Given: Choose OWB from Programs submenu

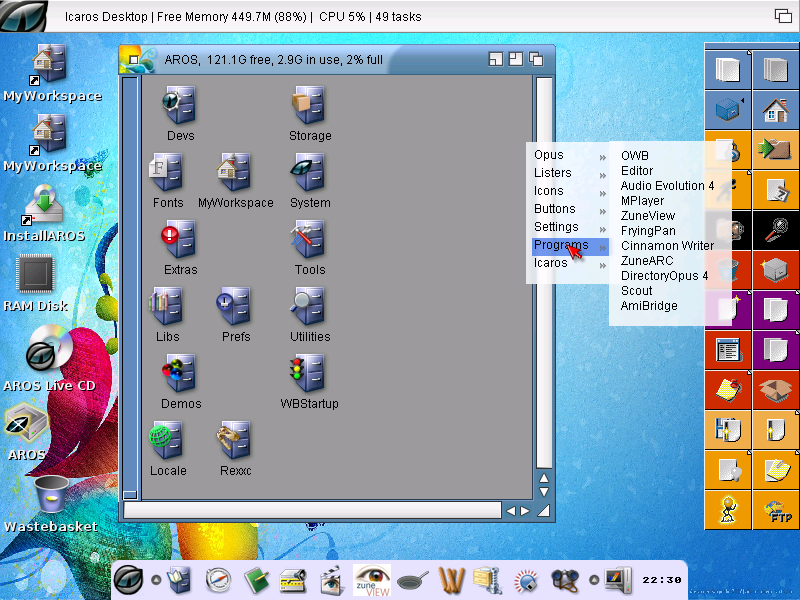Looking at the screenshot, I should coord(634,156).
